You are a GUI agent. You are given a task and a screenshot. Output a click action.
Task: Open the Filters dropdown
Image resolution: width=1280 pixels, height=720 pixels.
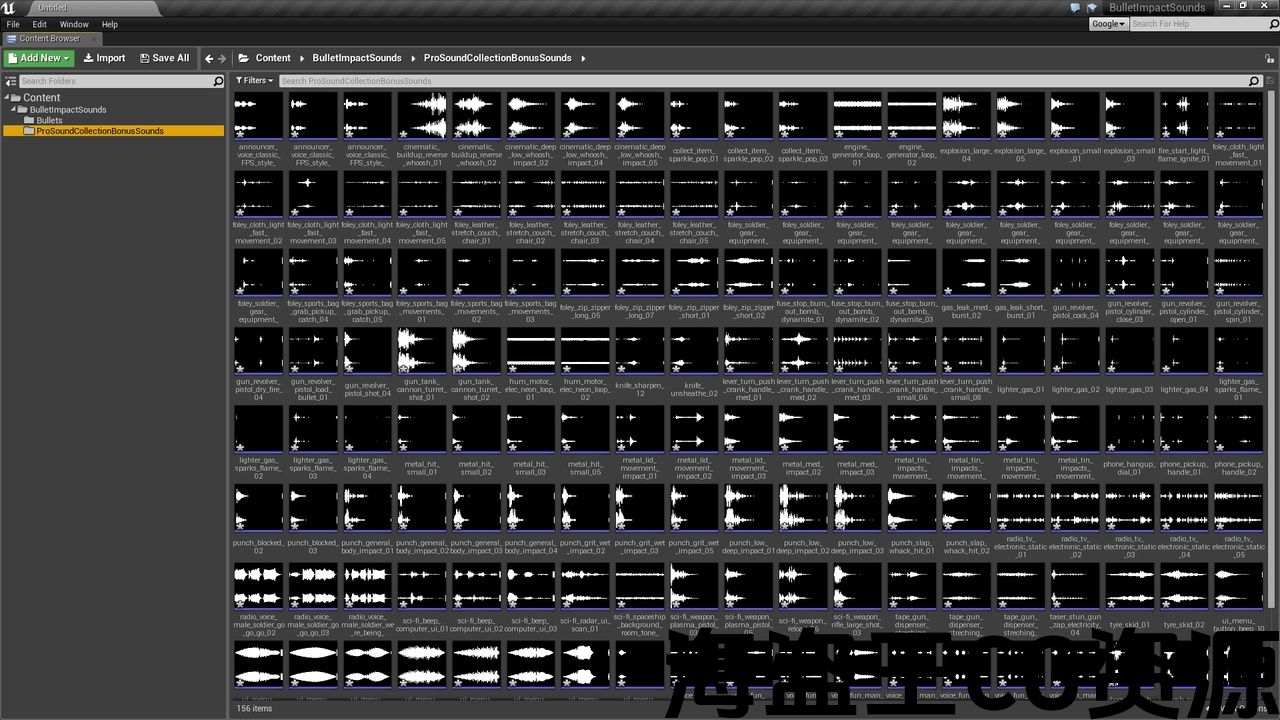pyautogui.click(x=253, y=81)
